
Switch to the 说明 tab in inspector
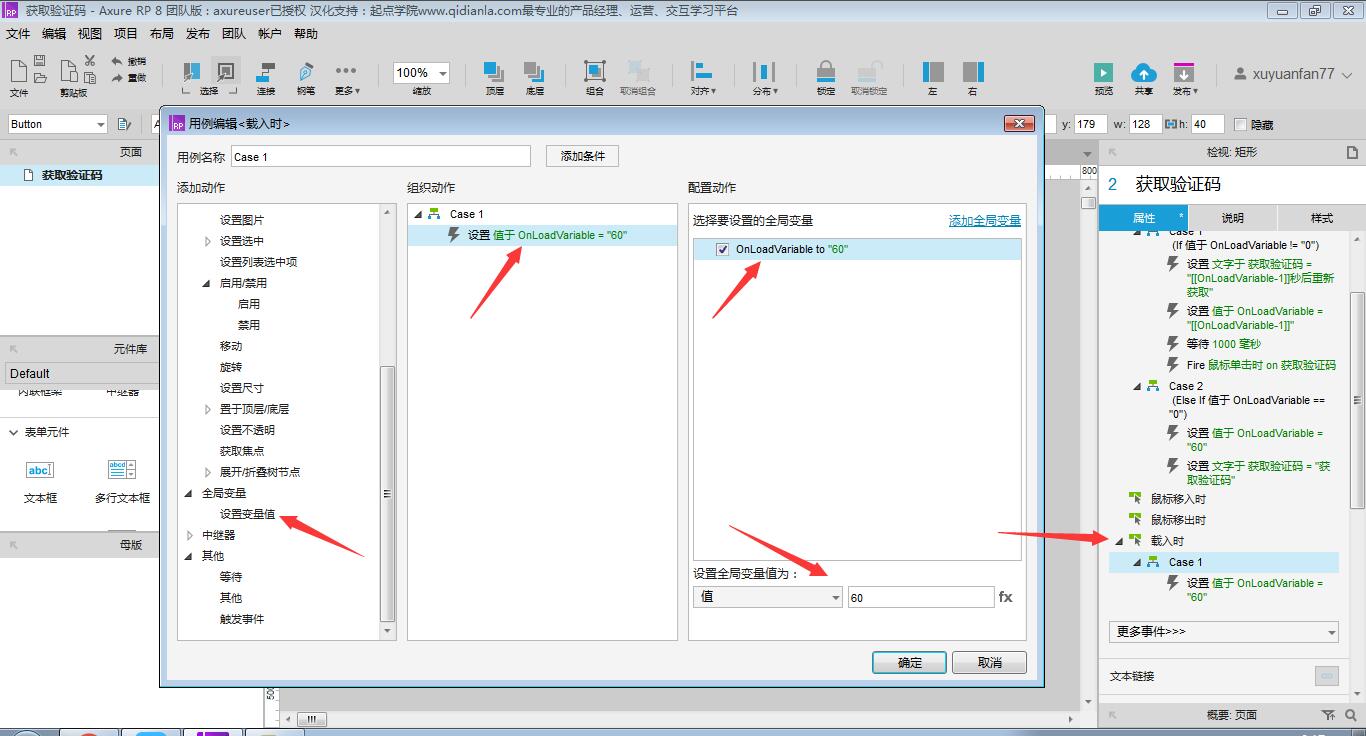1232,218
